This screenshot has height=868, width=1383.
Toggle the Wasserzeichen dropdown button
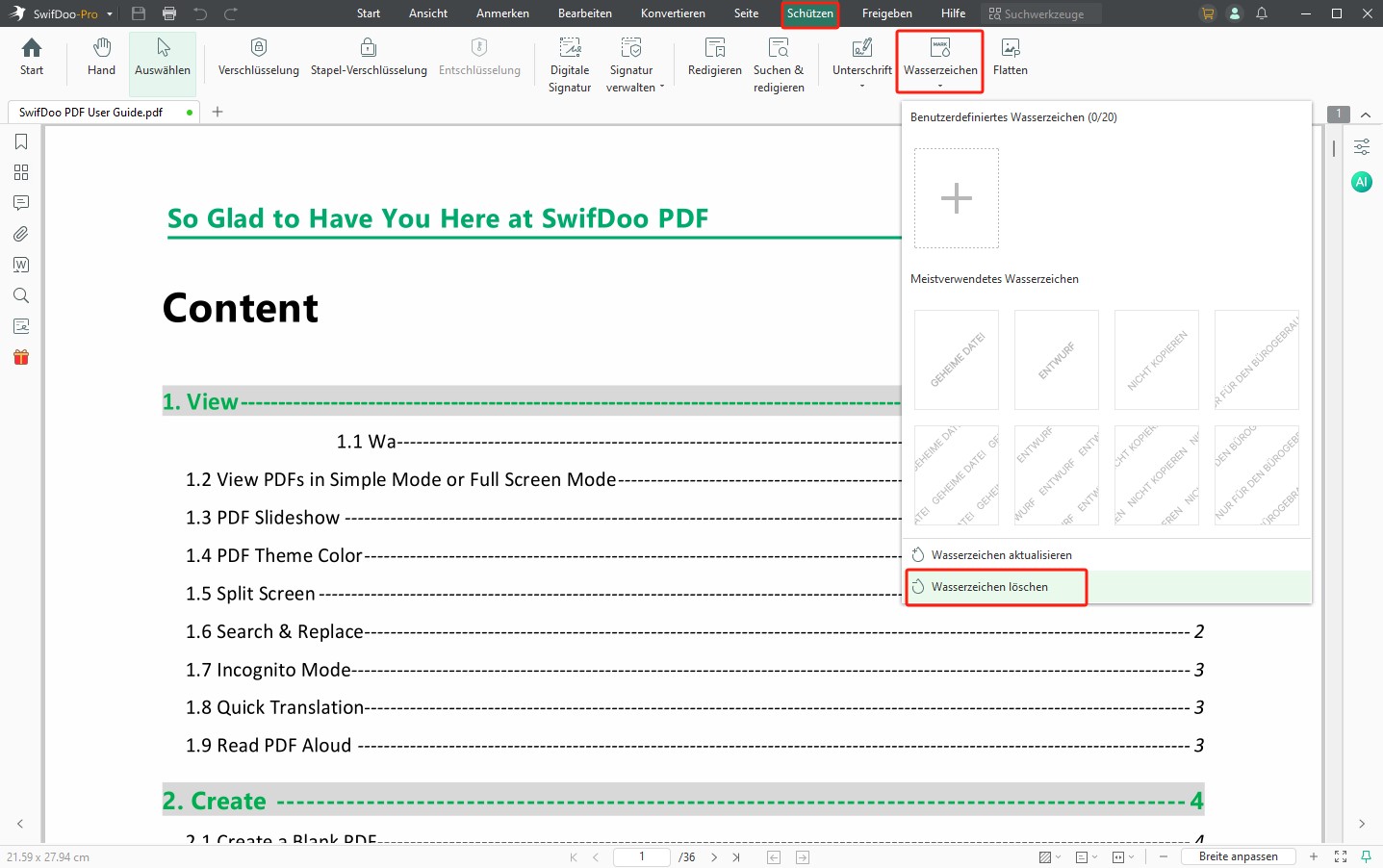[940, 63]
